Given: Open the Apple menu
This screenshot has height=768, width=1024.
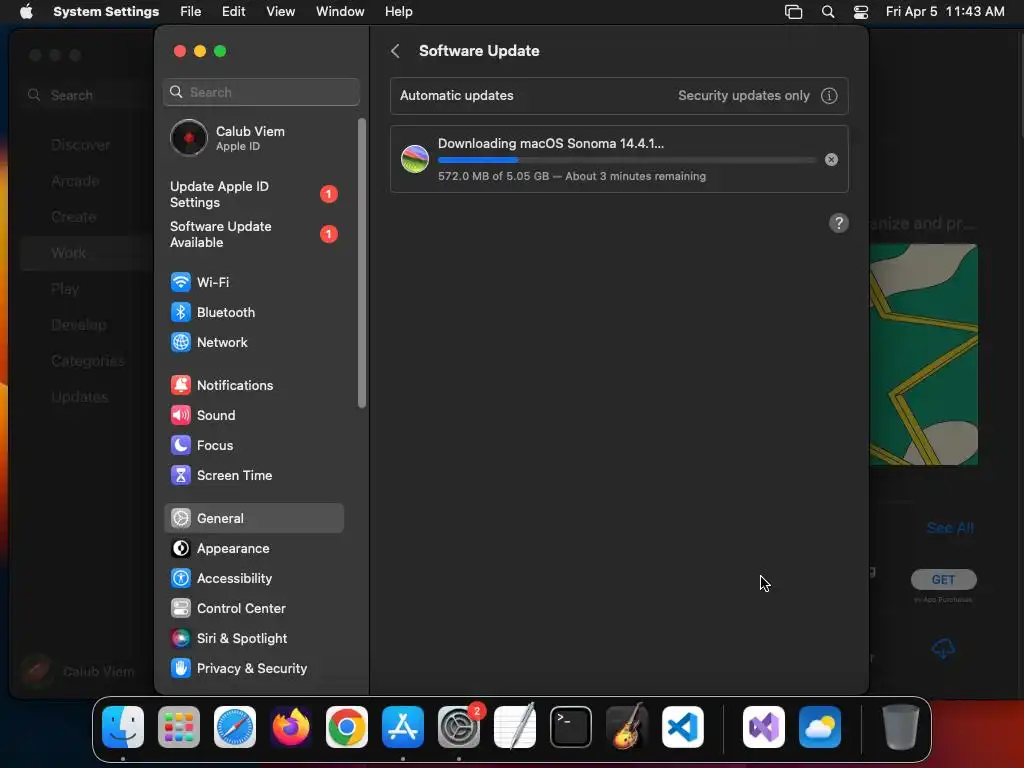Looking at the screenshot, I should tap(26, 12).
